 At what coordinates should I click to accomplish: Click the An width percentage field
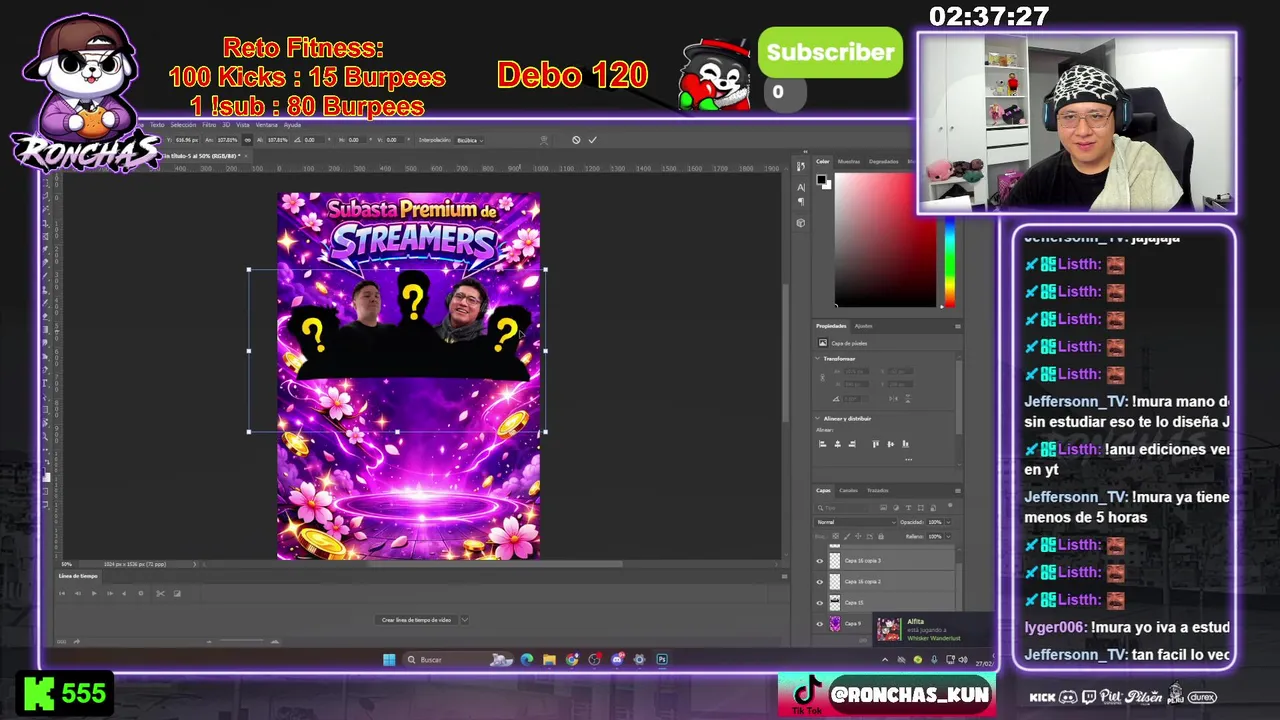(x=228, y=140)
